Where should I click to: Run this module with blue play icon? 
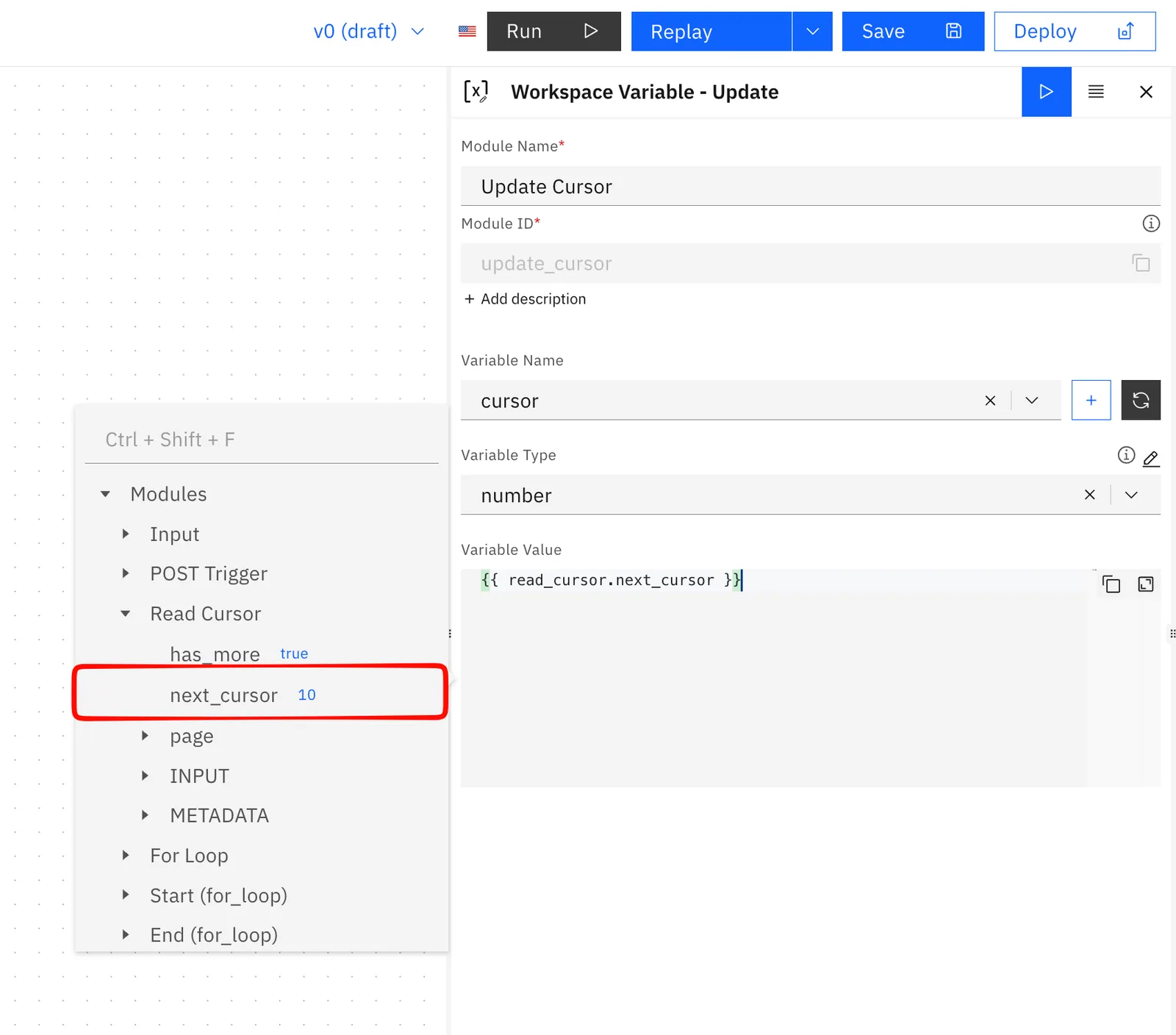1046,92
